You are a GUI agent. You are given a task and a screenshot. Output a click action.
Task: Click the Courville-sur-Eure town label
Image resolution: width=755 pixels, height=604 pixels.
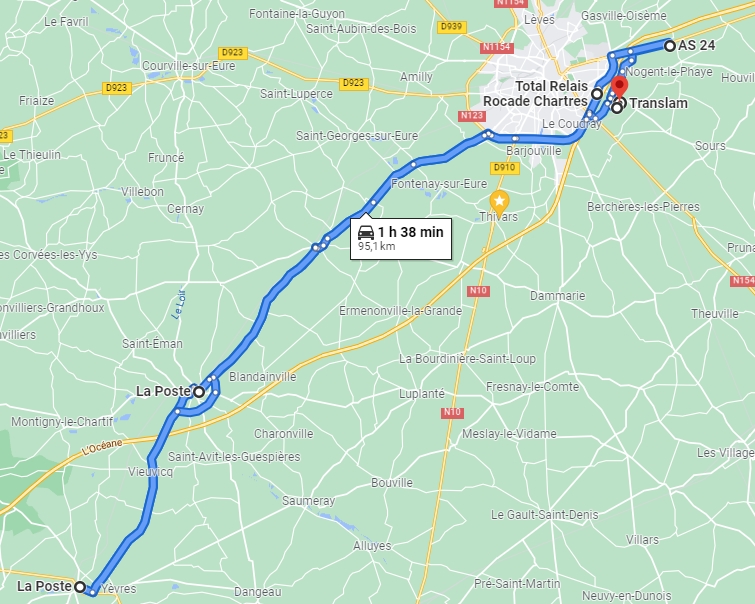(x=188, y=66)
